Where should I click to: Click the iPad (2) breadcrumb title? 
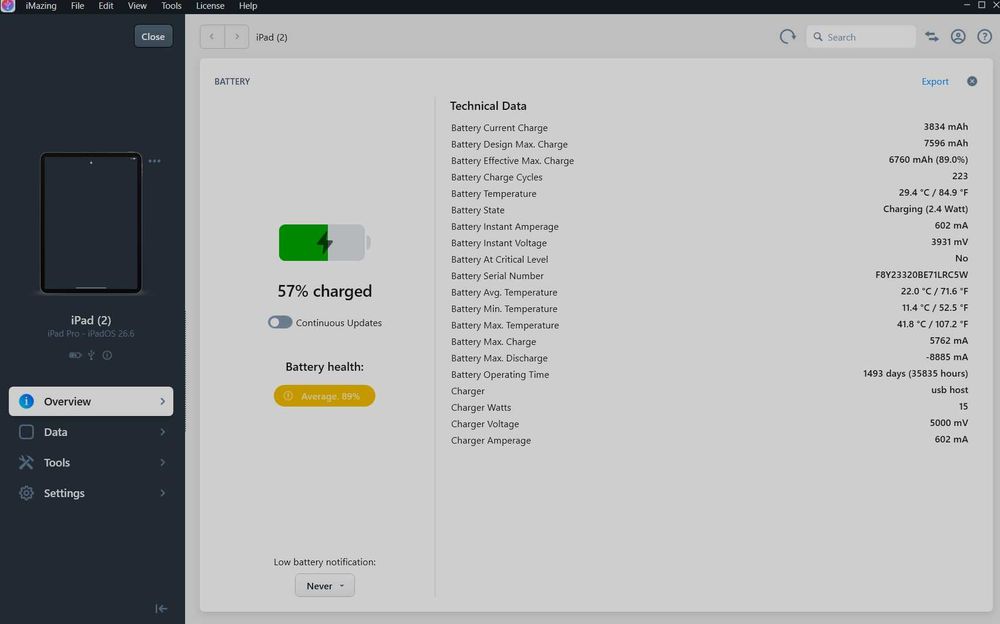pos(272,37)
